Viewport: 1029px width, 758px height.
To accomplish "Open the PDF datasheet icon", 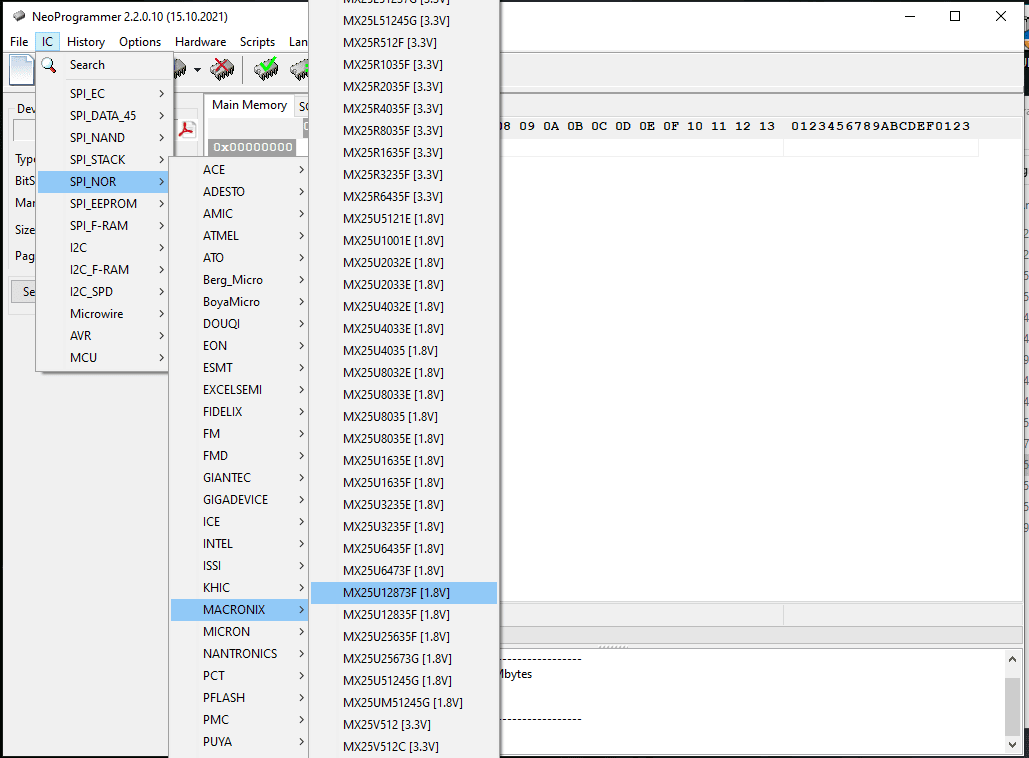I will (x=187, y=129).
